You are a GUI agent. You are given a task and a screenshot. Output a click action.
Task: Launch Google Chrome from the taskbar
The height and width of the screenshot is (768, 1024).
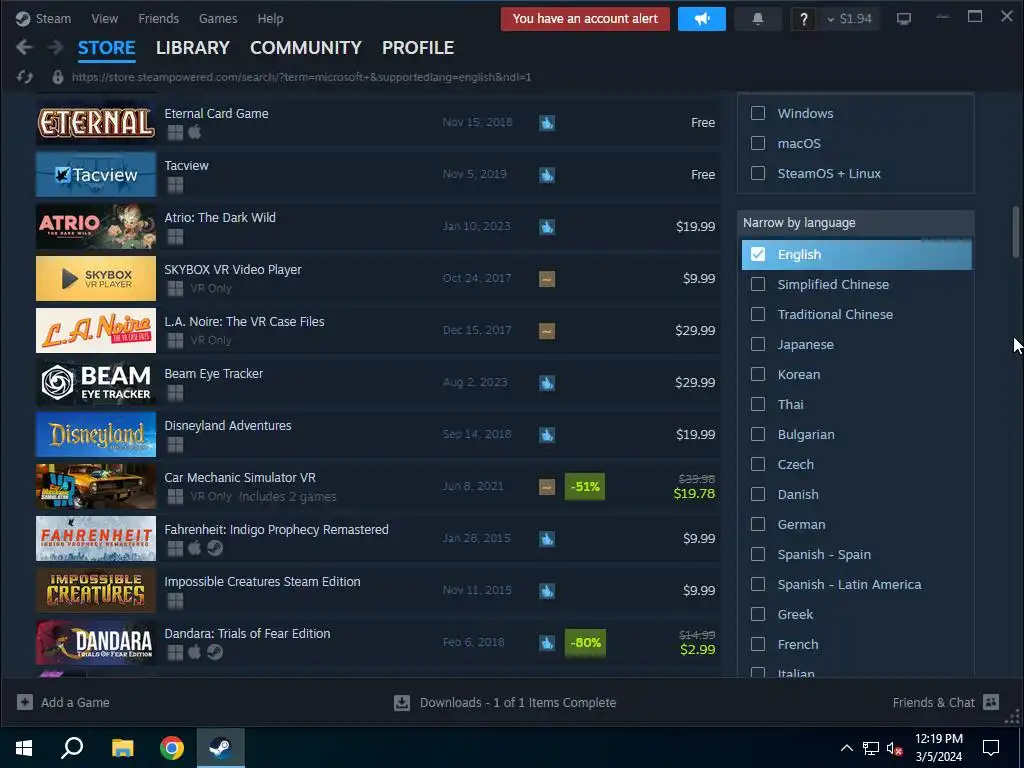click(172, 748)
